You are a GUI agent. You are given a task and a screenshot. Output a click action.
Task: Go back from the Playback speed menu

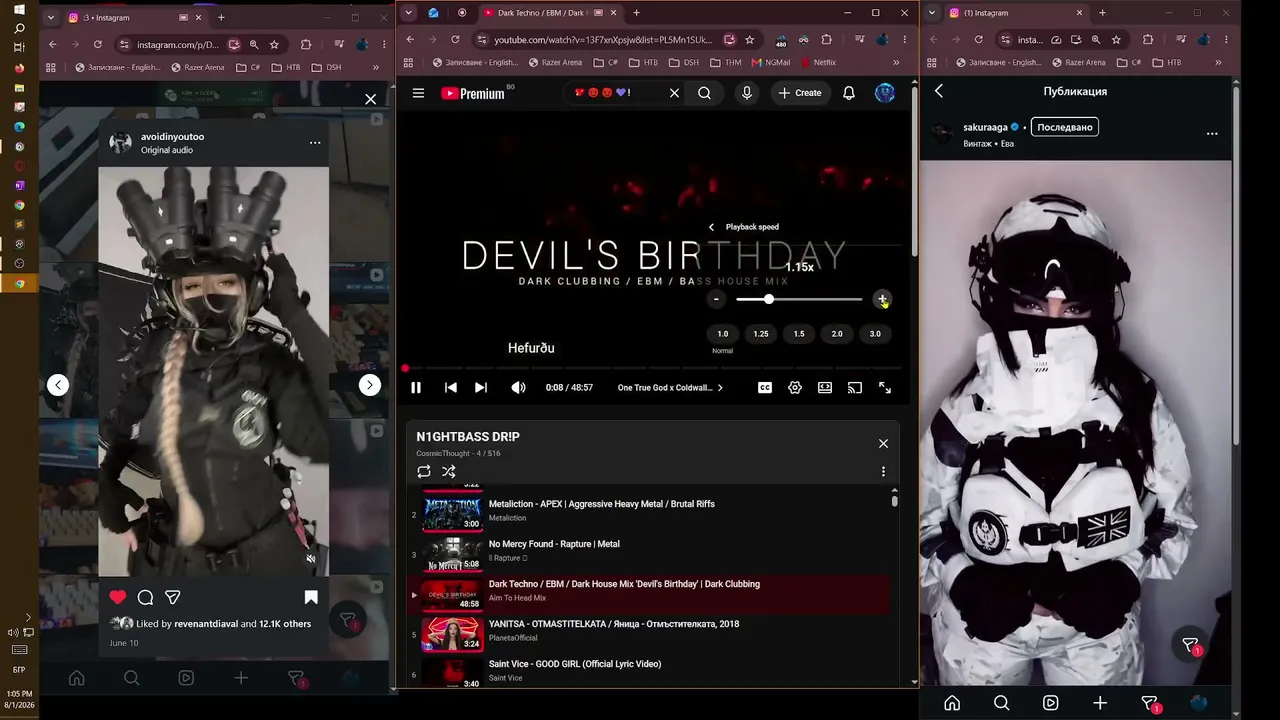coord(711,227)
